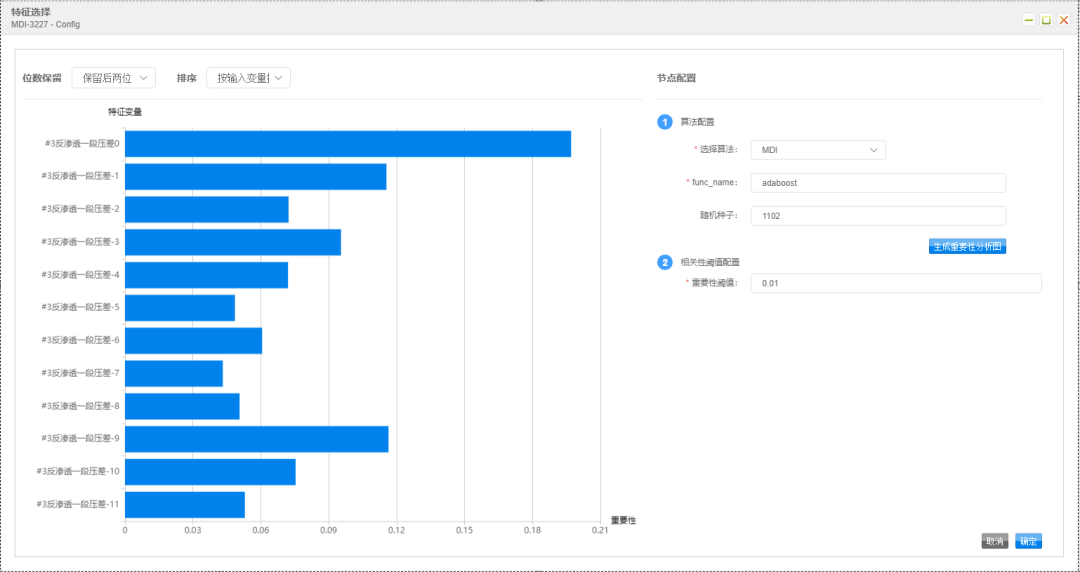Viewport: 1080px width, 572px height.
Task: Click the 相关性阈值配置 section label
Action: pos(710,263)
